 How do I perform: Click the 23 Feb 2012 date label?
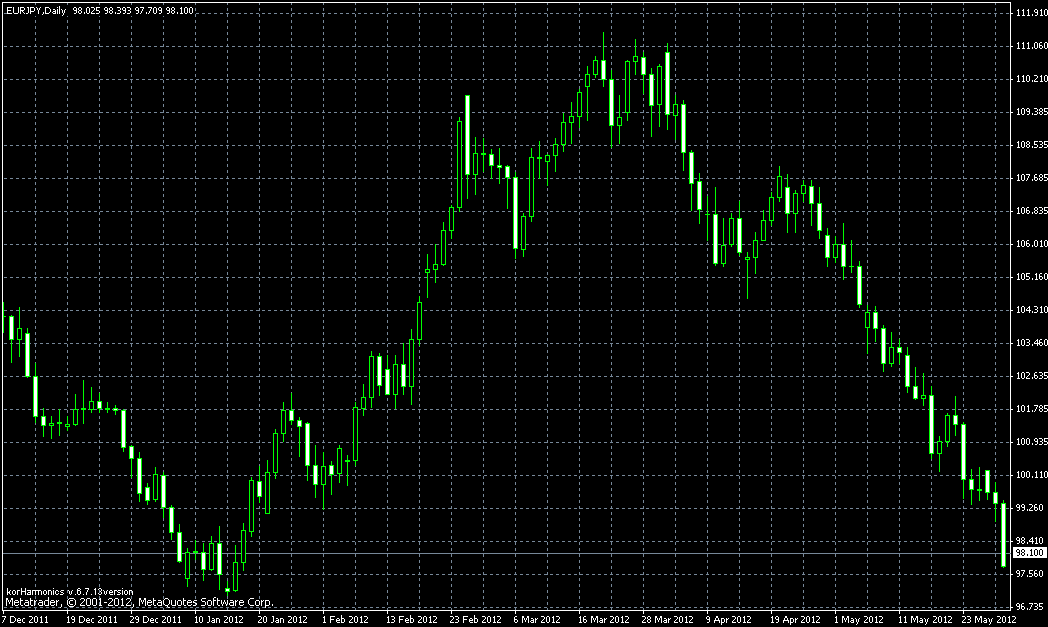tap(476, 620)
